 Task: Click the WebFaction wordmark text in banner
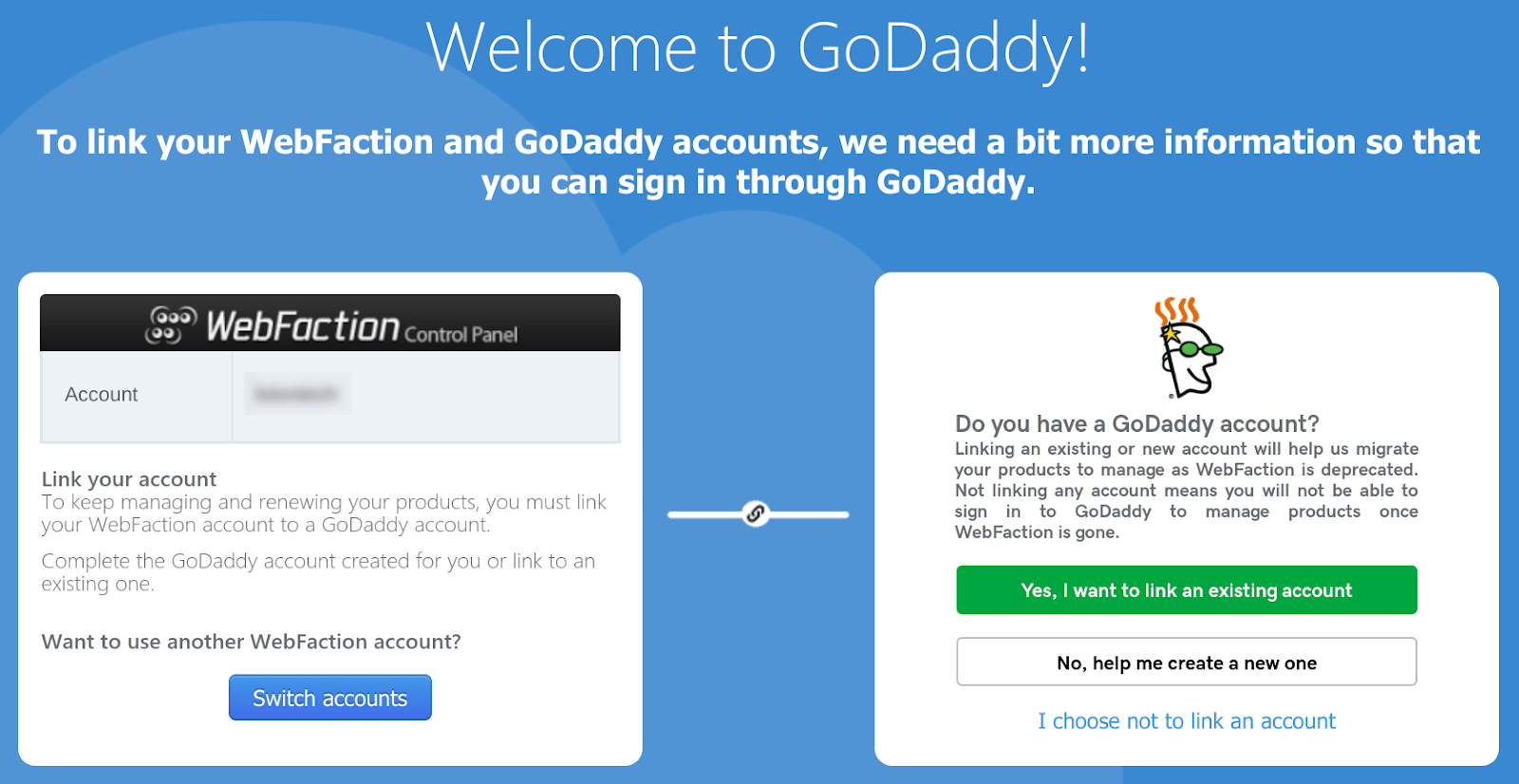pos(303,326)
